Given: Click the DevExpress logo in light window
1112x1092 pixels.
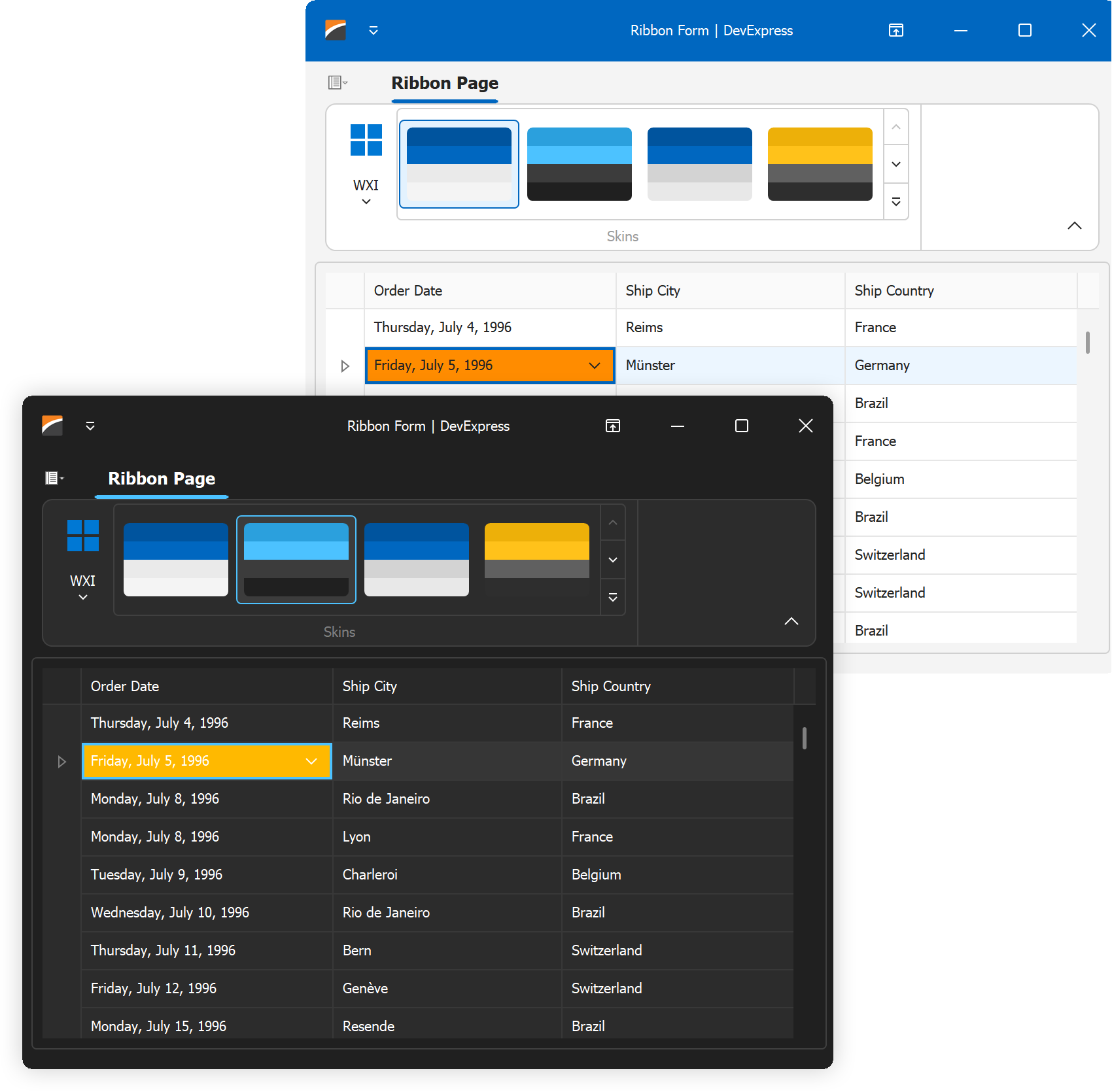Looking at the screenshot, I should (336, 30).
